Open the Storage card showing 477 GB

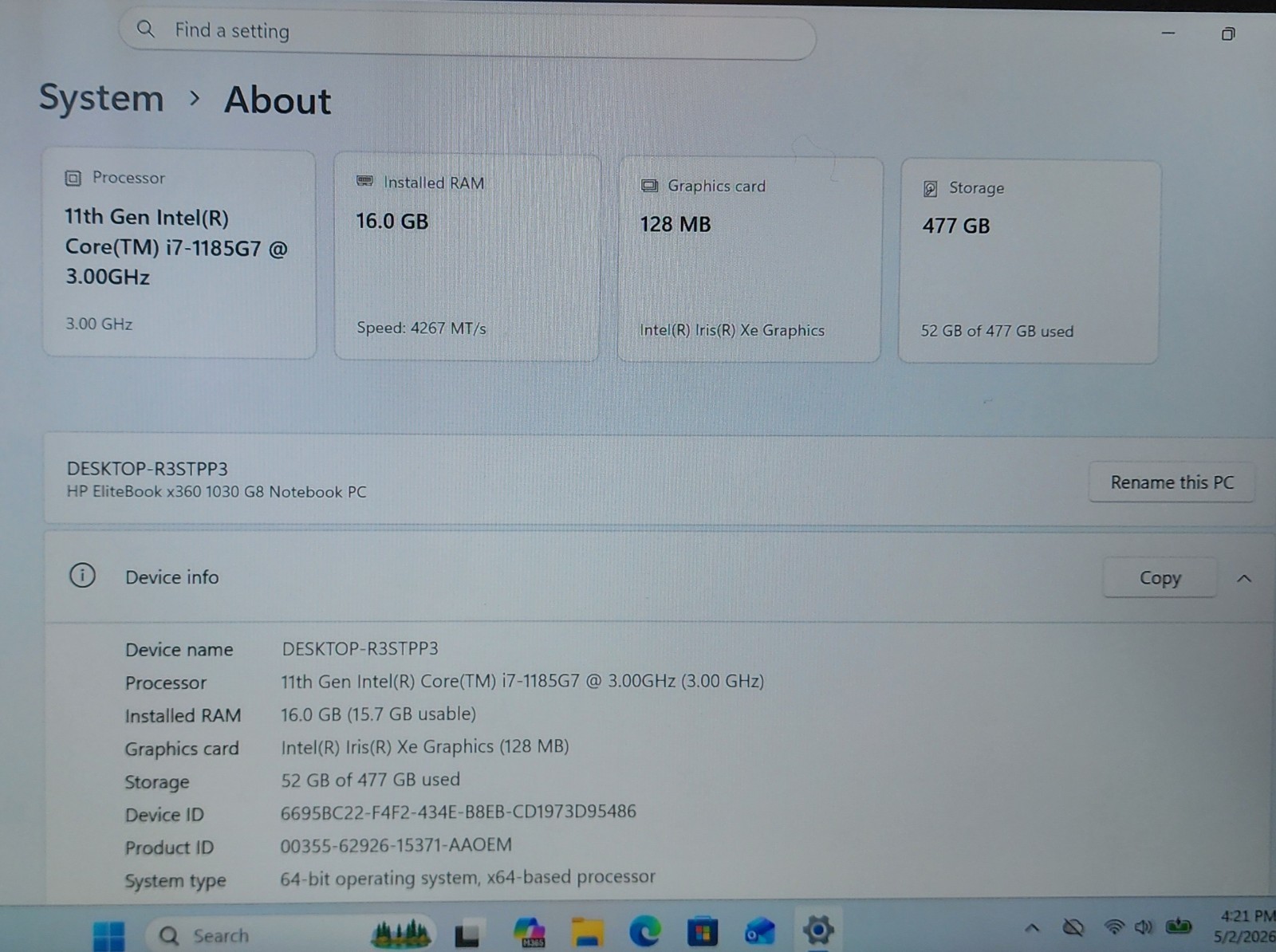[x=1029, y=262]
